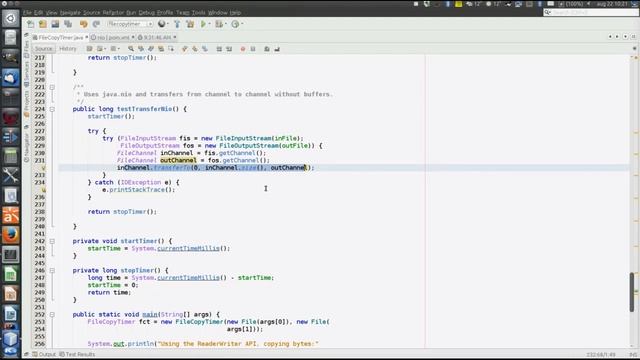Screen dimensions: 640x360
Task: Click the New Project toolbar icon
Action: click(x=42, y=24)
